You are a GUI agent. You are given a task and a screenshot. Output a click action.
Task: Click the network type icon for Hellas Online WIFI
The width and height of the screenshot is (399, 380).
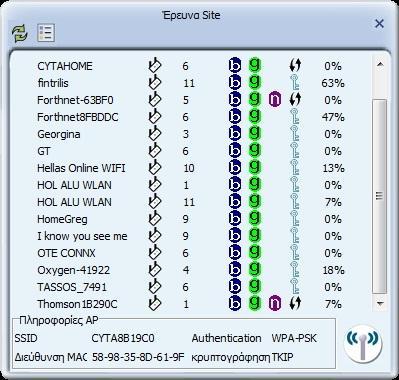154,167
